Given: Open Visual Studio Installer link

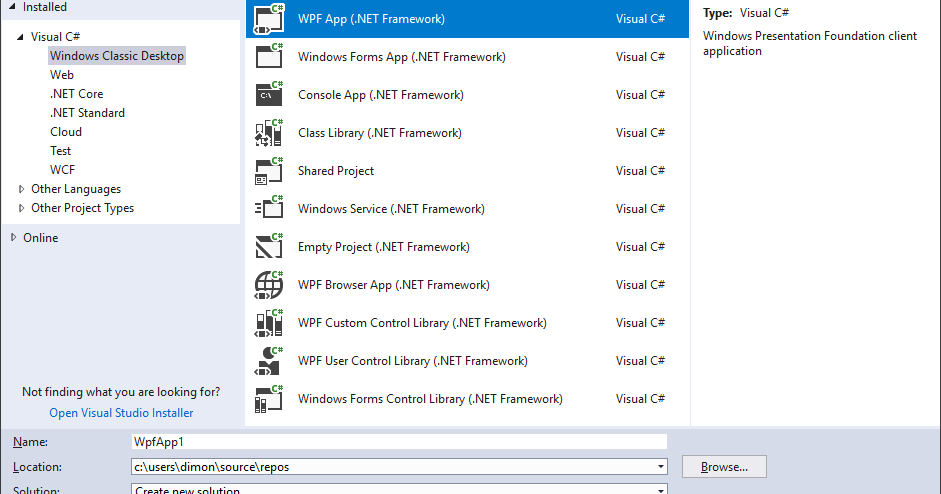Looking at the screenshot, I should (x=121, y=413).
